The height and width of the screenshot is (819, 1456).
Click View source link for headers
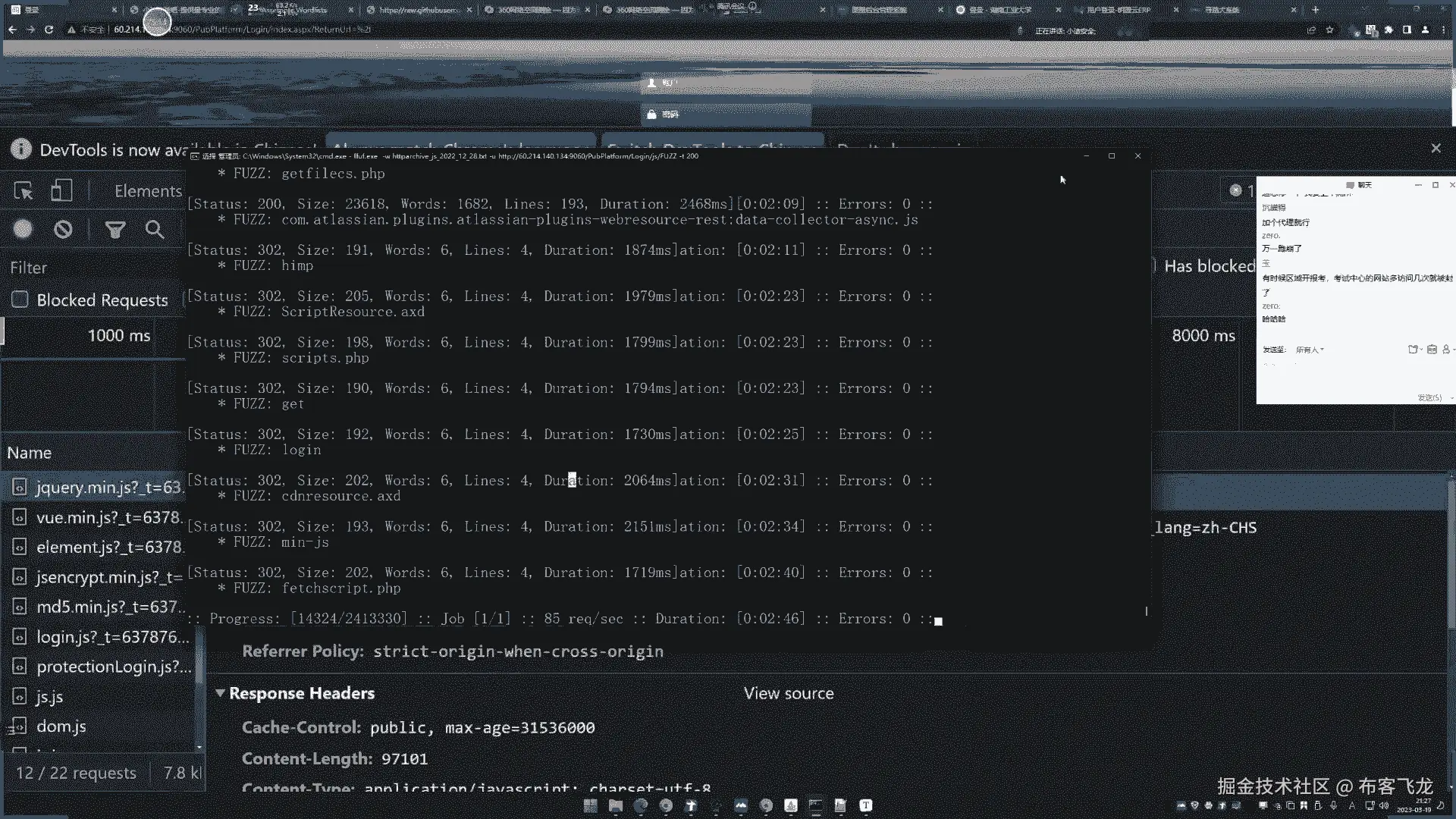click(x=788, y=693)
